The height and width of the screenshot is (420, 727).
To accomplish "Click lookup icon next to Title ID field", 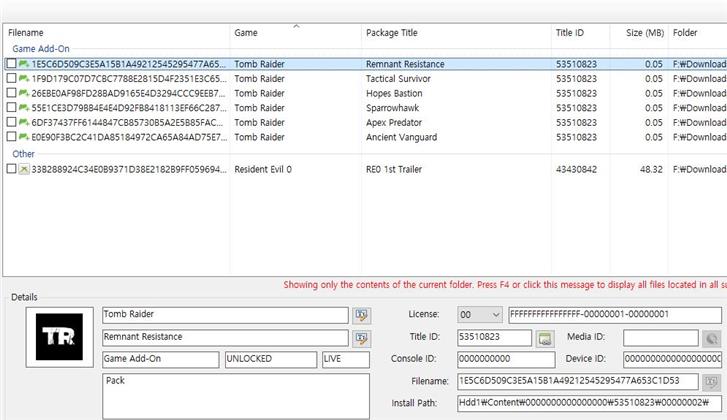I will (x=545, y=338).
